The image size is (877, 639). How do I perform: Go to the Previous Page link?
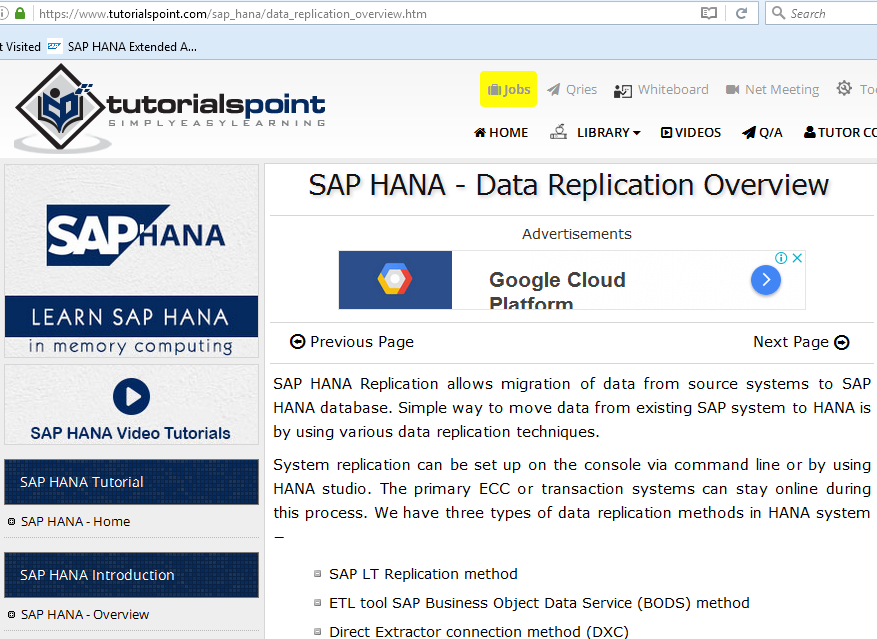[352, 342]
